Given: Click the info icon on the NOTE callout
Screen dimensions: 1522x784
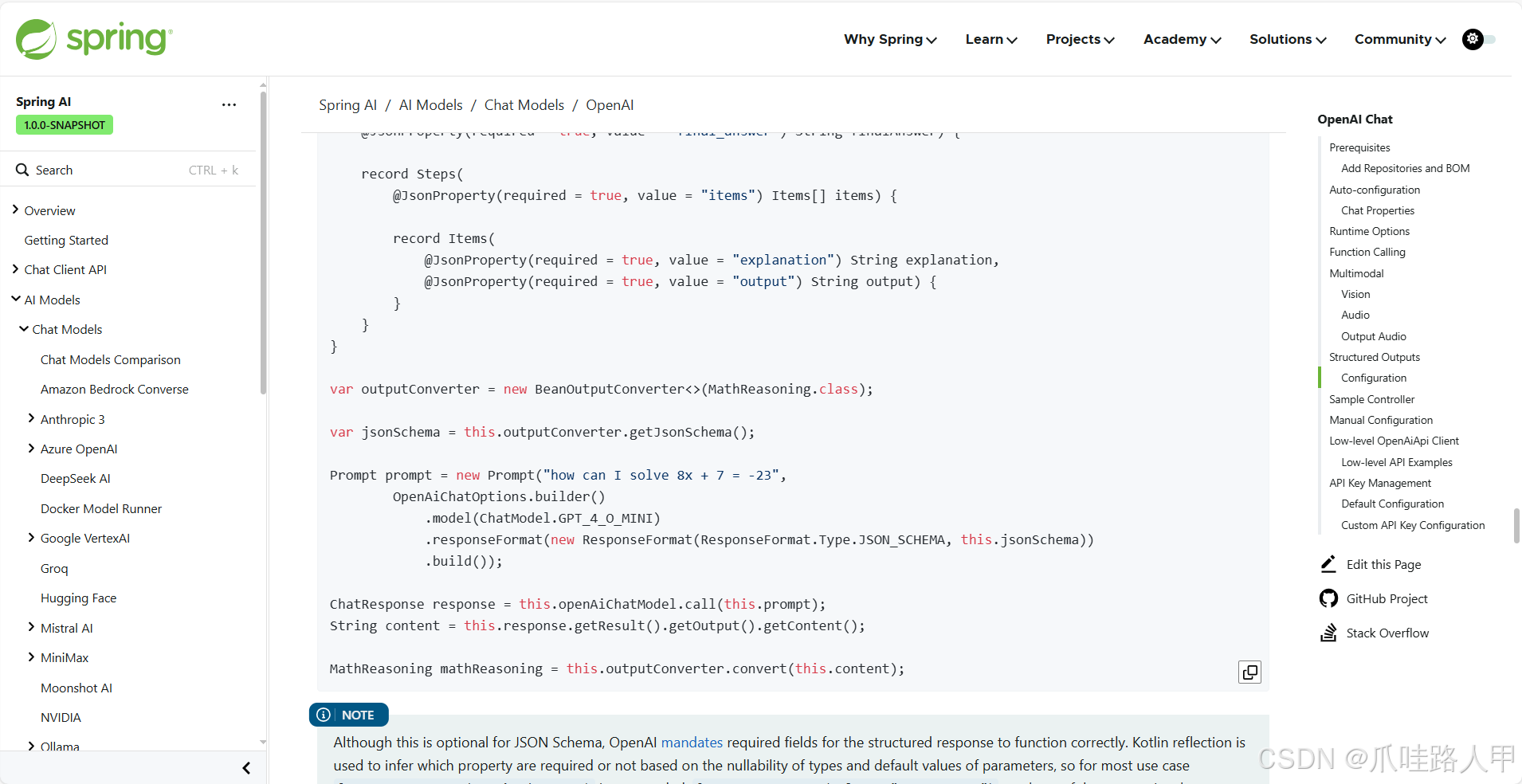Looking at the screenshot, I should (324, 715).
